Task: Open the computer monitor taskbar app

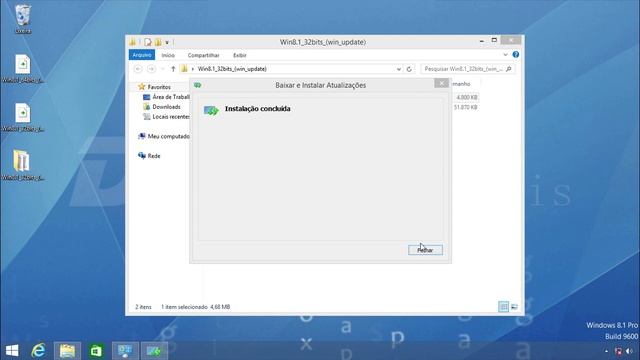Action: [x=125, y=351]
